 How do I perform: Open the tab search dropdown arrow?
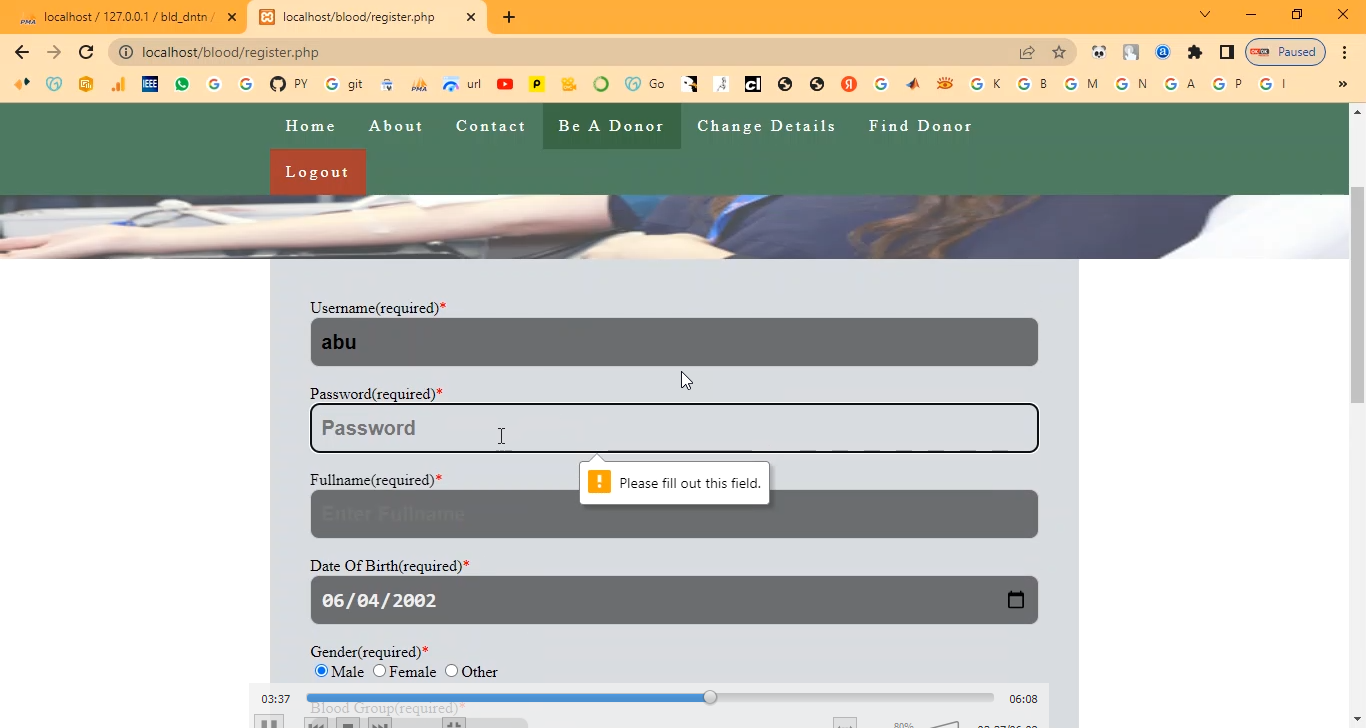[1205, 15]
